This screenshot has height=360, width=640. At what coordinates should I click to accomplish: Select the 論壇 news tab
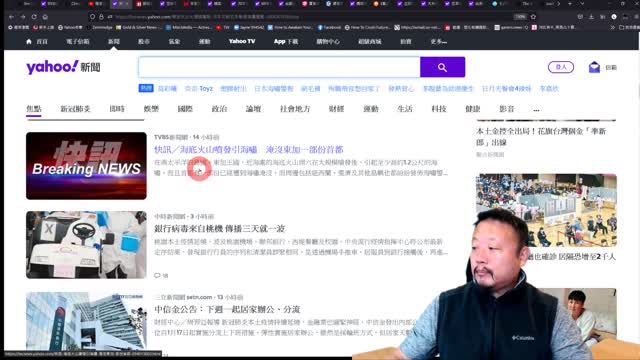click(x=253, y=109)
